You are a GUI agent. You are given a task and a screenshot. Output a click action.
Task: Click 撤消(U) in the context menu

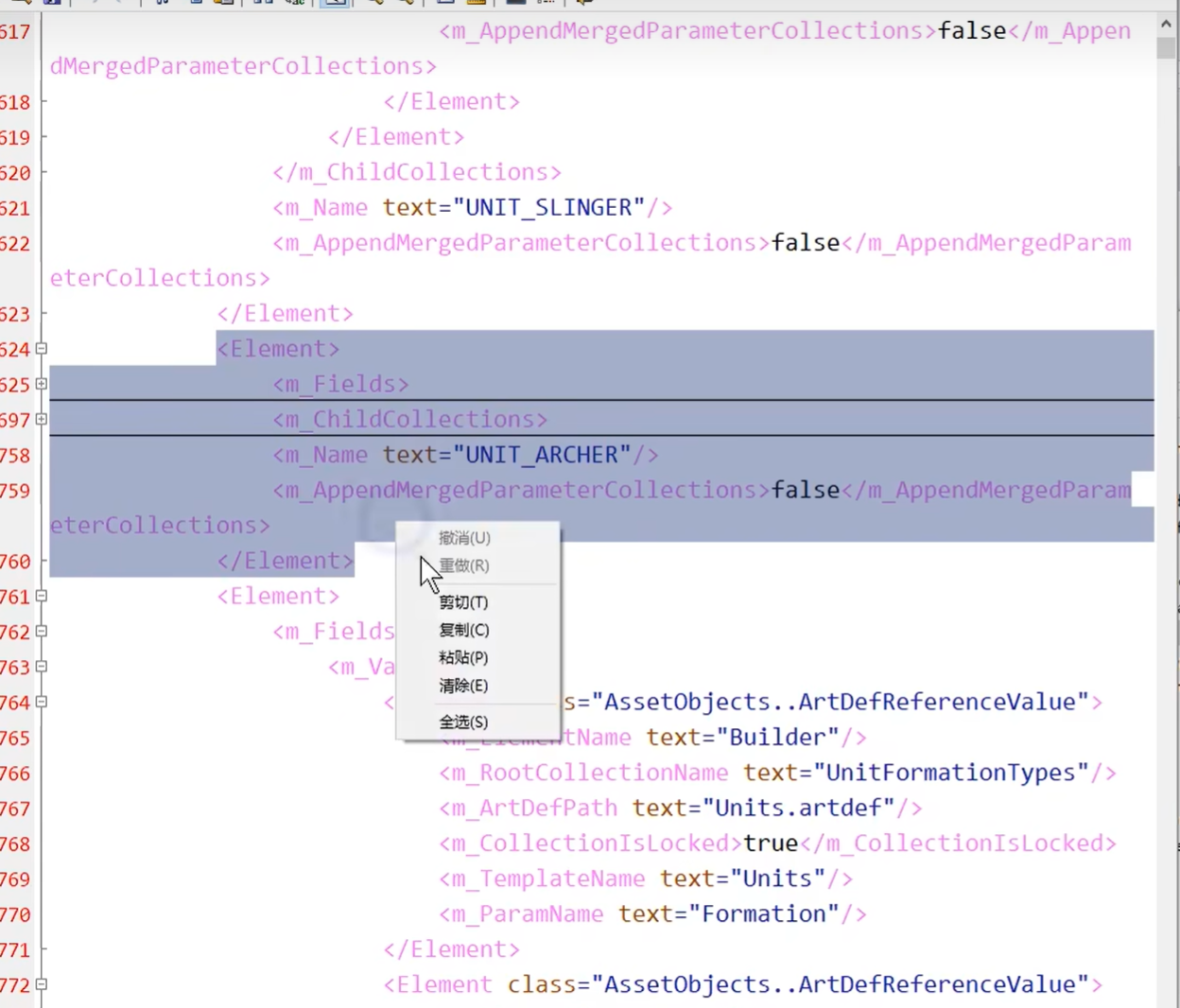pos(464,538)
